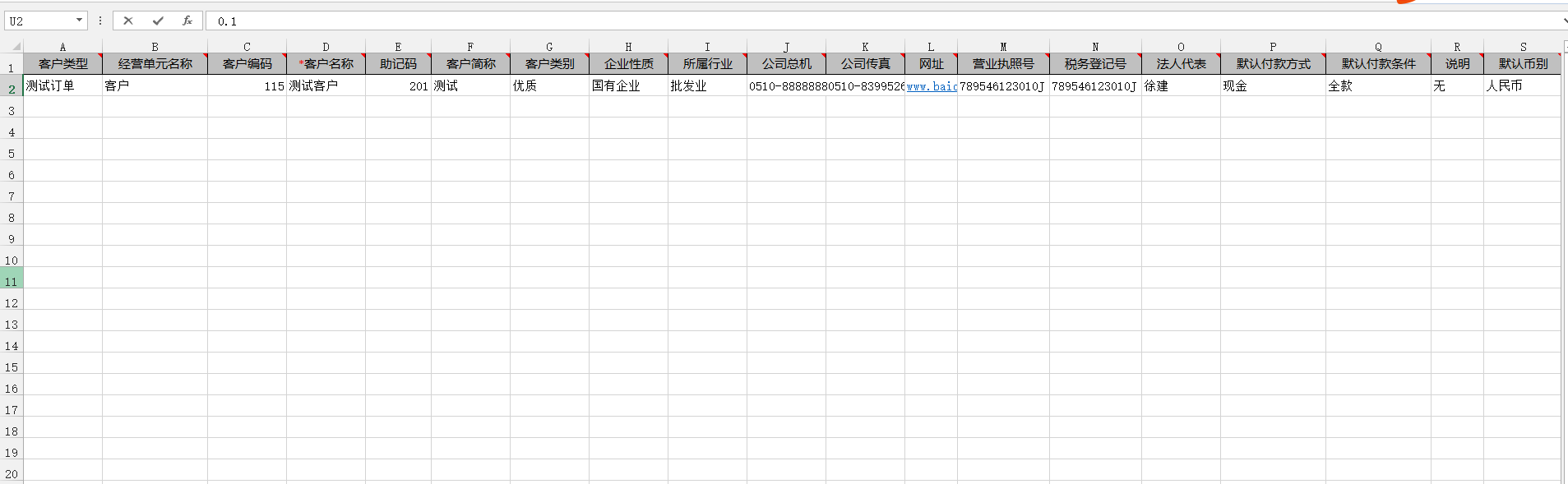Click the 法人代表 header cell

(x=1181, y=63)
